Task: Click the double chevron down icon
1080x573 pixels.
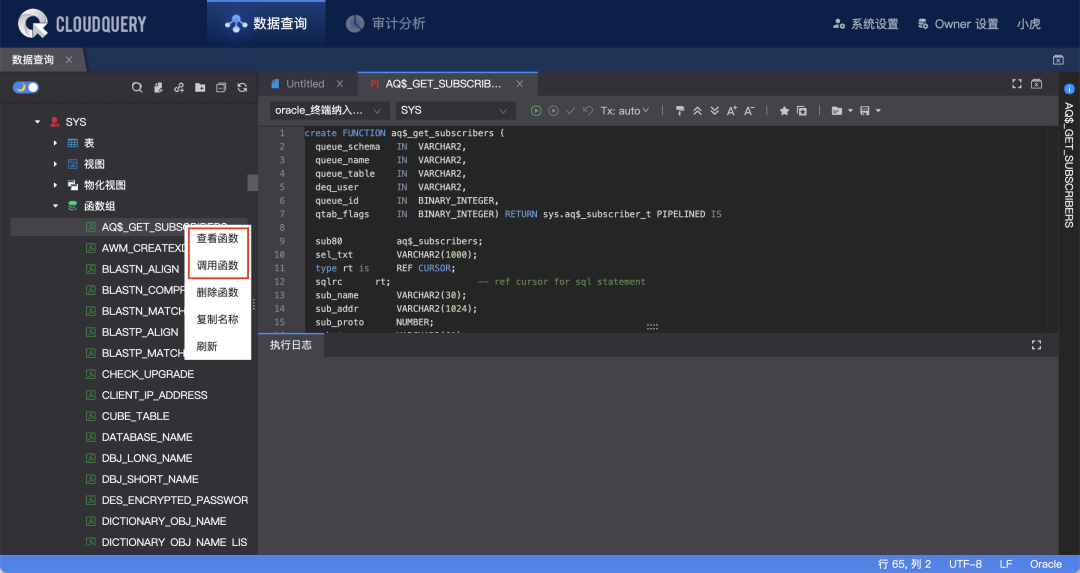Action: pyautogui.click(x=714, y=111)
